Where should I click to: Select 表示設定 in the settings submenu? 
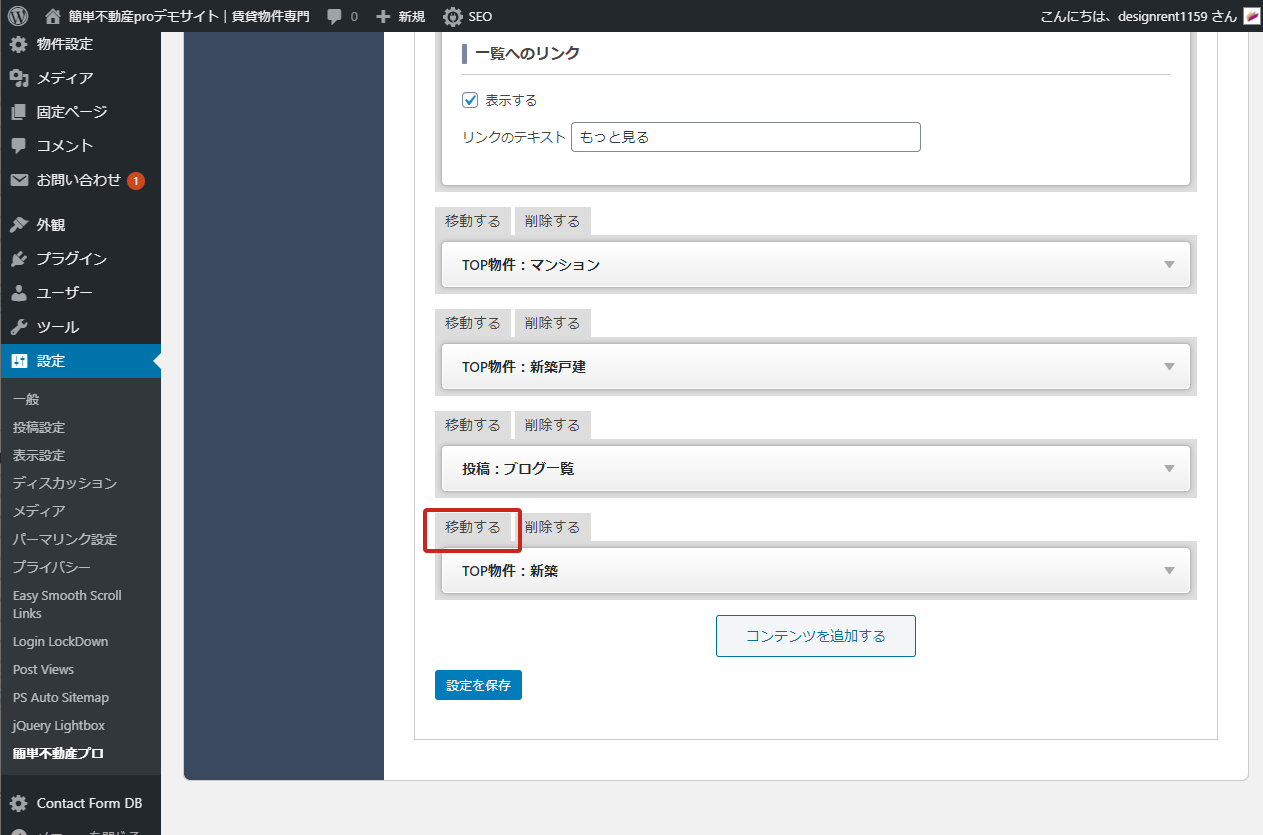click(x=39, y=455)
